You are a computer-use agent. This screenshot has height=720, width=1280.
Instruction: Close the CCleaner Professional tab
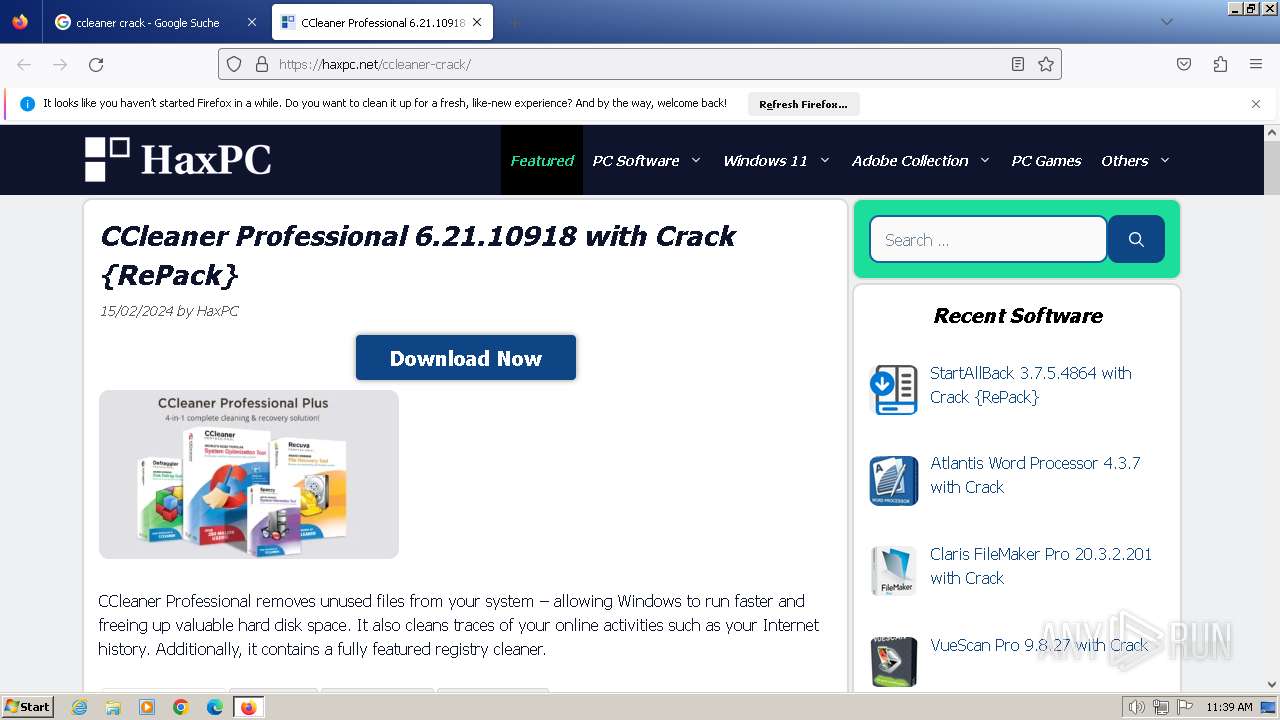coord(477,22)
